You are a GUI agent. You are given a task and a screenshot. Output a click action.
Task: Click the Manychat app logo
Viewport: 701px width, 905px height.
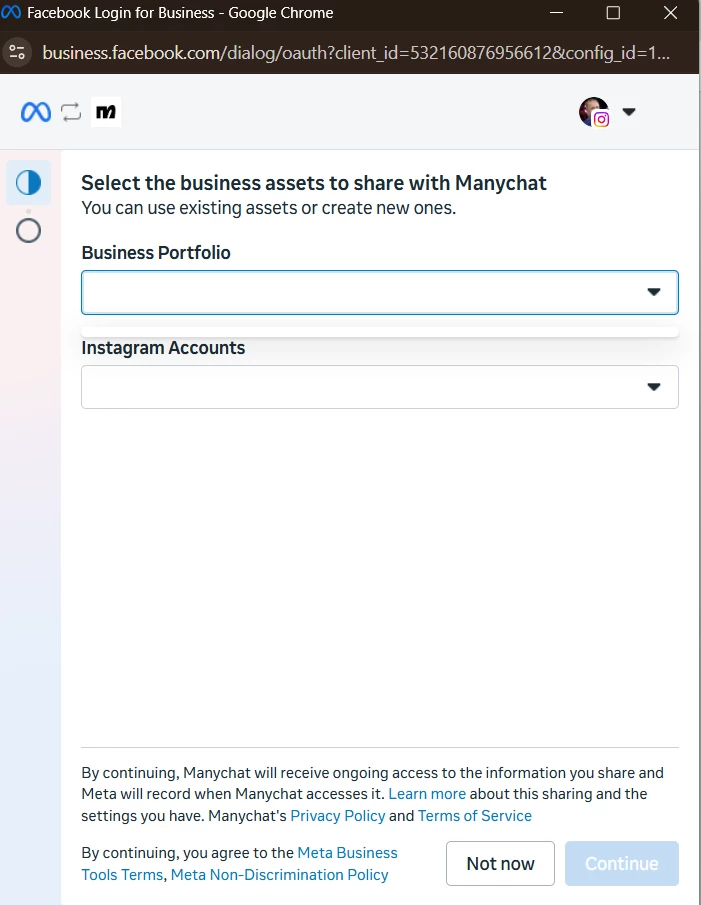[105, 112]
